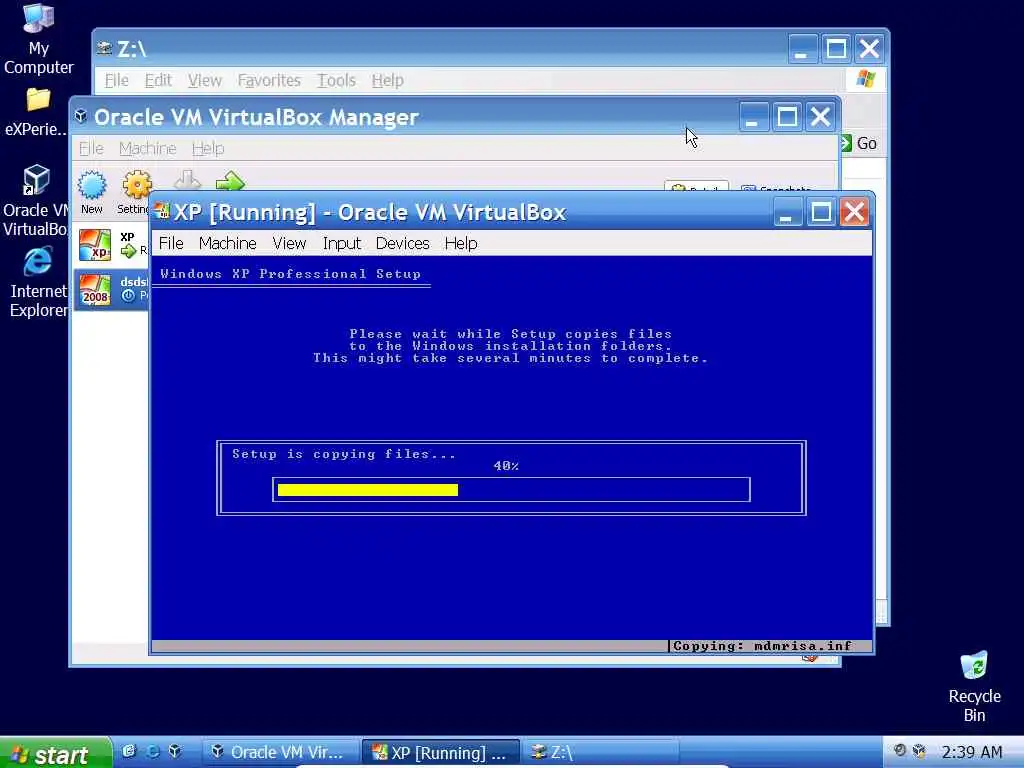Click the system clock 2:39 AM

point(972,752)
